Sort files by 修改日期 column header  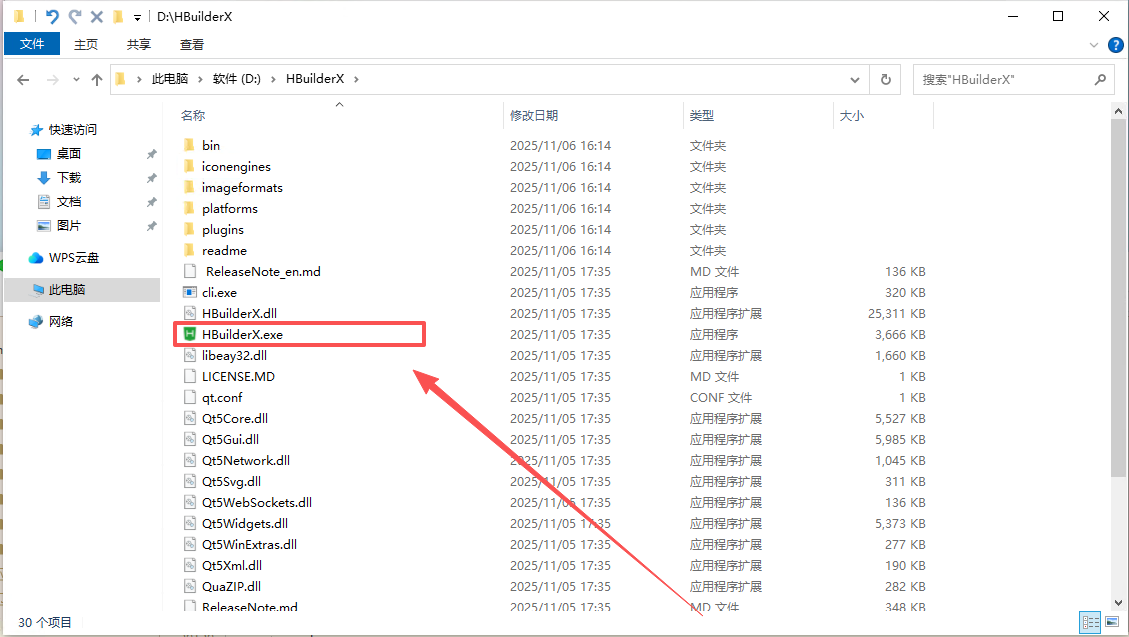click(x=534, y=116)
